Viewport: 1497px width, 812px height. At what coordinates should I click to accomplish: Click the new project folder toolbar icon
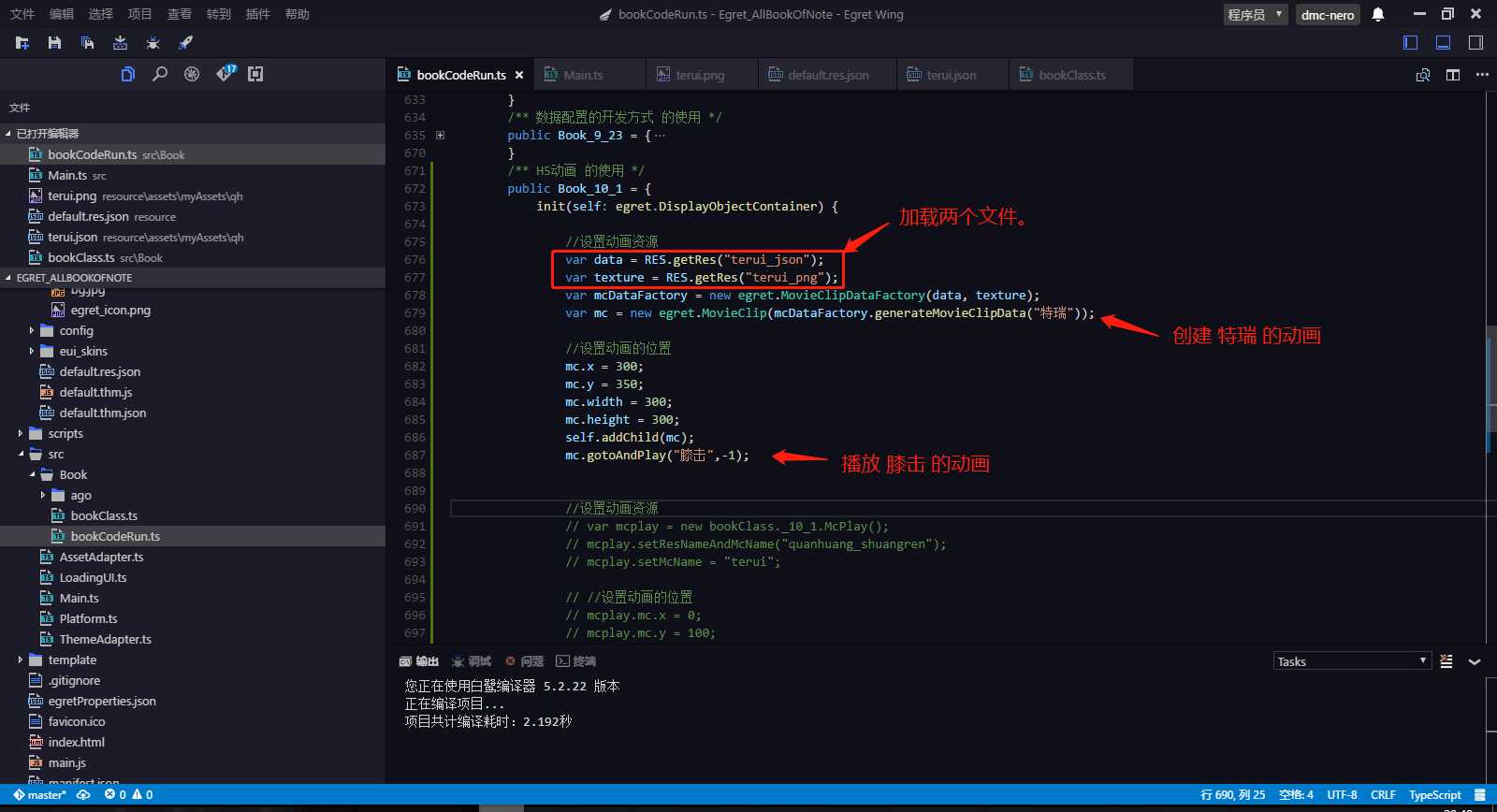click(22, 43)
